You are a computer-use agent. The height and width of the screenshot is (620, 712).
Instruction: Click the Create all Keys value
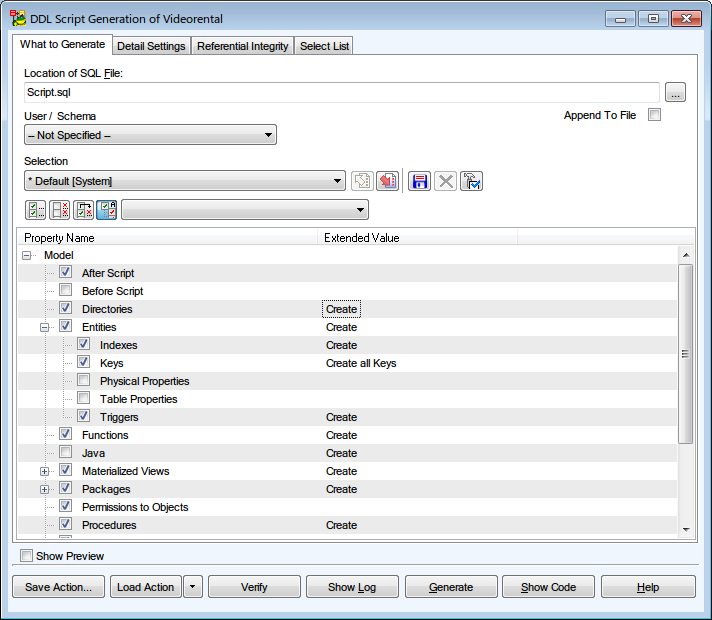(x=361, y=363)
